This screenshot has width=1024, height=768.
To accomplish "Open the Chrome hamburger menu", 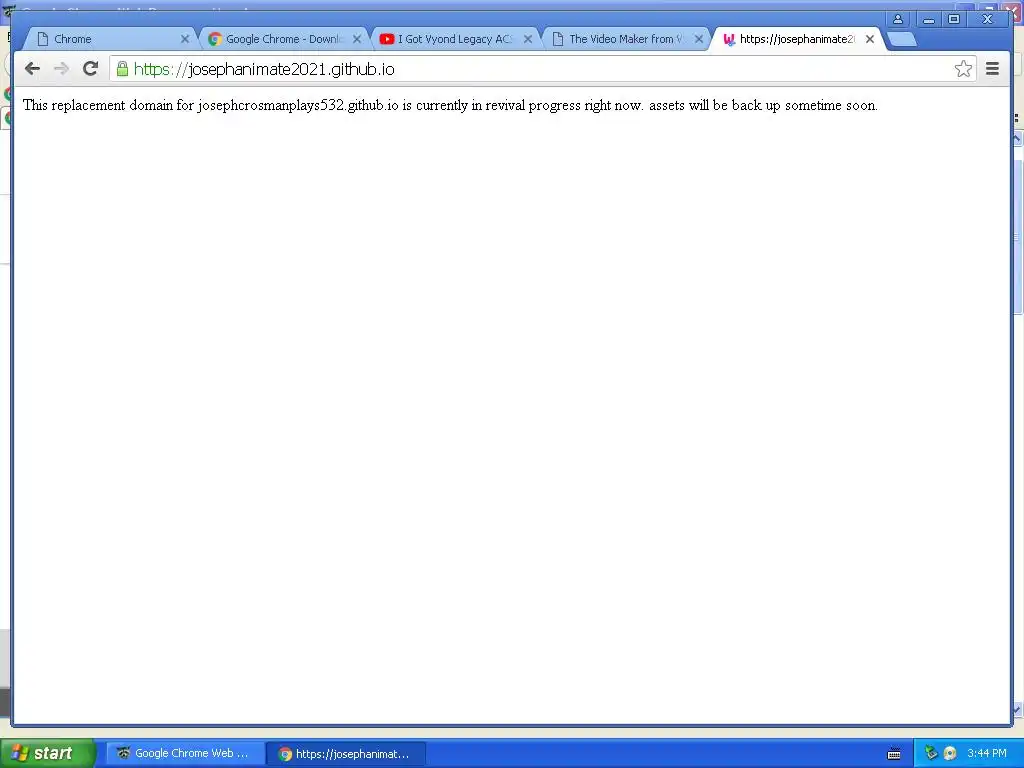I will tap(992, 69).
